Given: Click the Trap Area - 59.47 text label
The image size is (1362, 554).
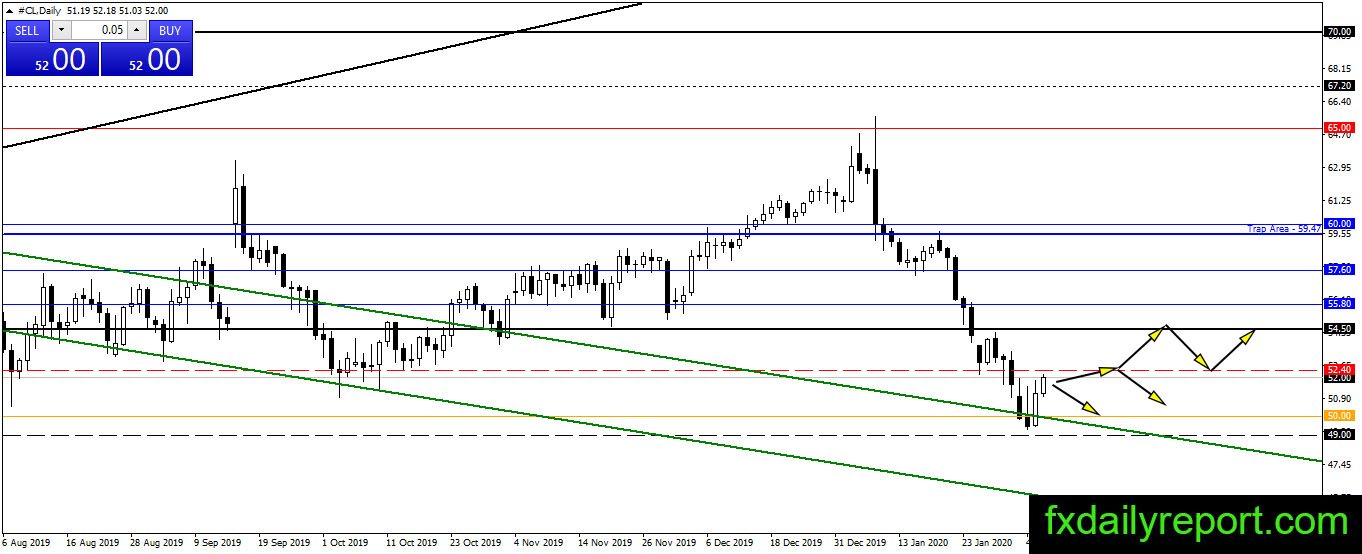Looking at the screenshot, I should pos(1284,229).
